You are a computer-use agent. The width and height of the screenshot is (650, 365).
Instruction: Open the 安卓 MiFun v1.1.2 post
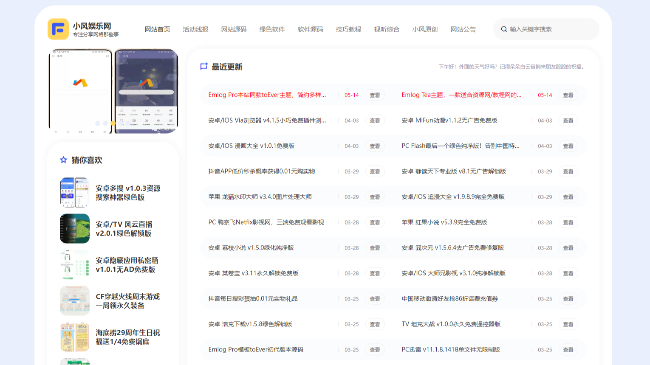(x=449, y=120)
